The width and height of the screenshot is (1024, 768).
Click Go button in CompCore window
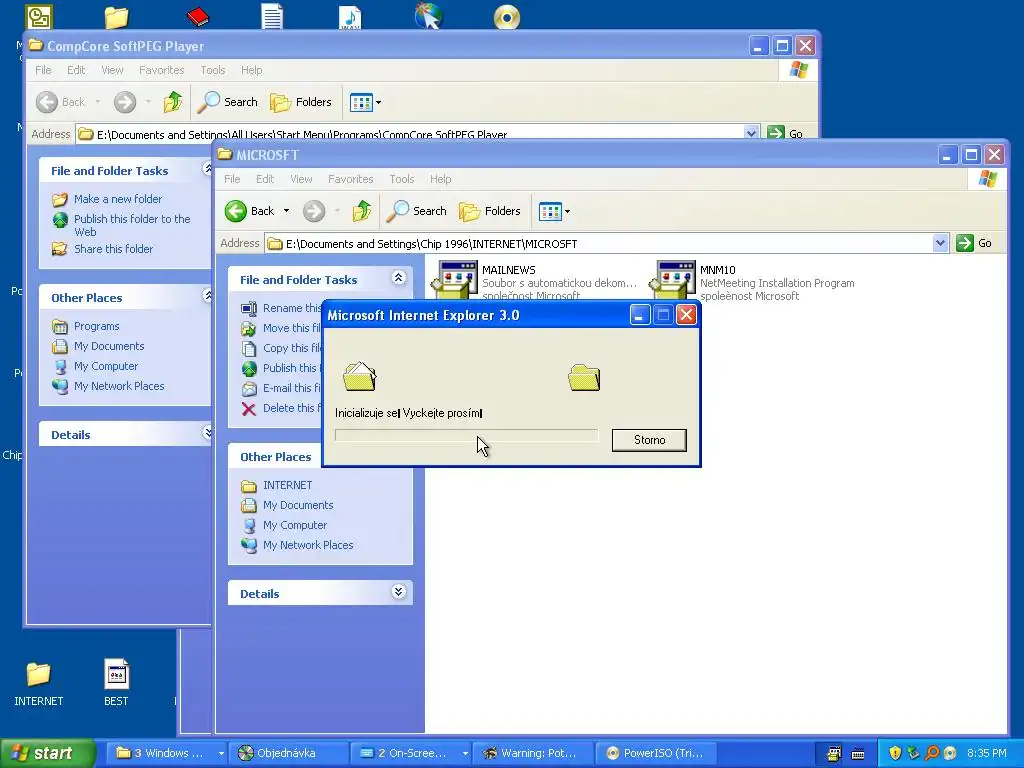point(785,133)
